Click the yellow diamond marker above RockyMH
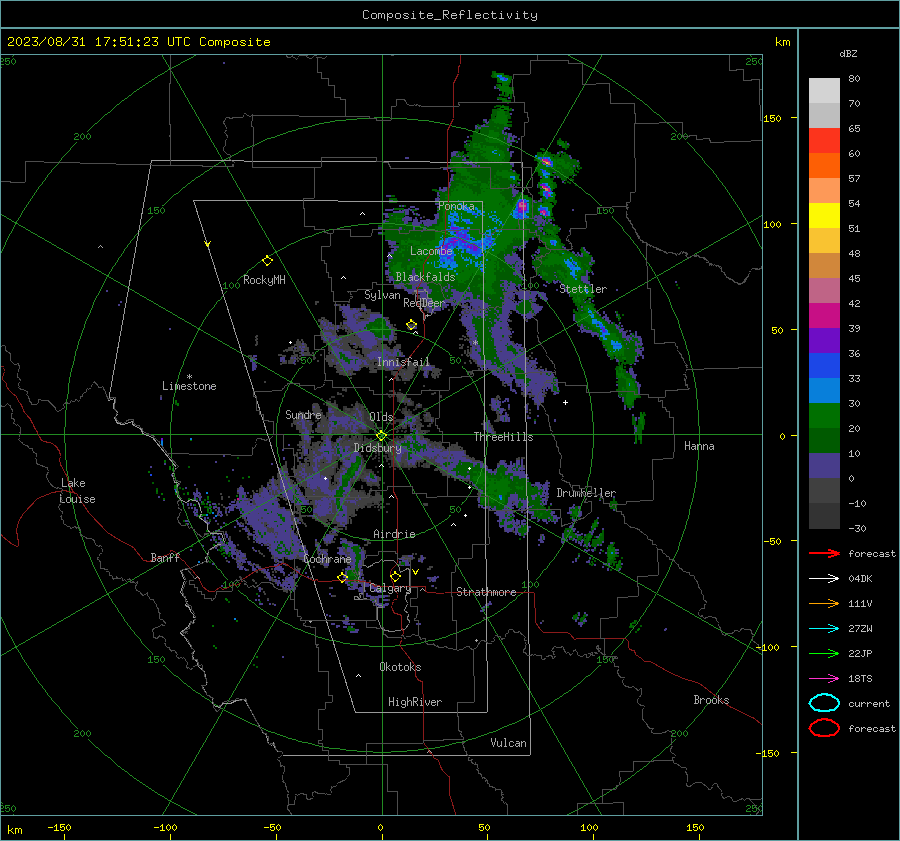 click(x=267, y=261)
